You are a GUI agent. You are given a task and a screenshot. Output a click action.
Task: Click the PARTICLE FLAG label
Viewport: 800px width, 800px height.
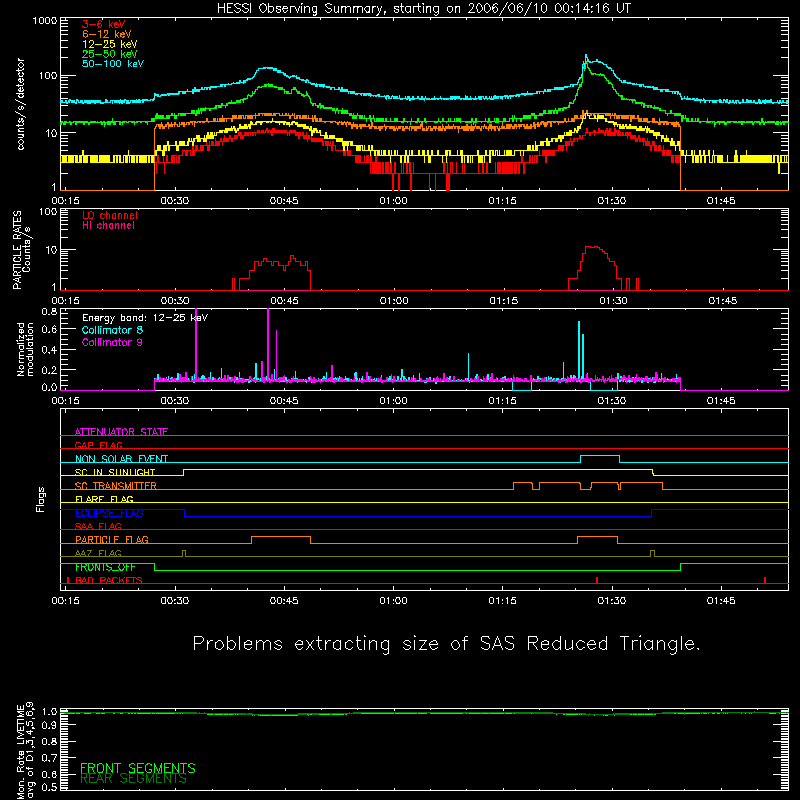112,539
